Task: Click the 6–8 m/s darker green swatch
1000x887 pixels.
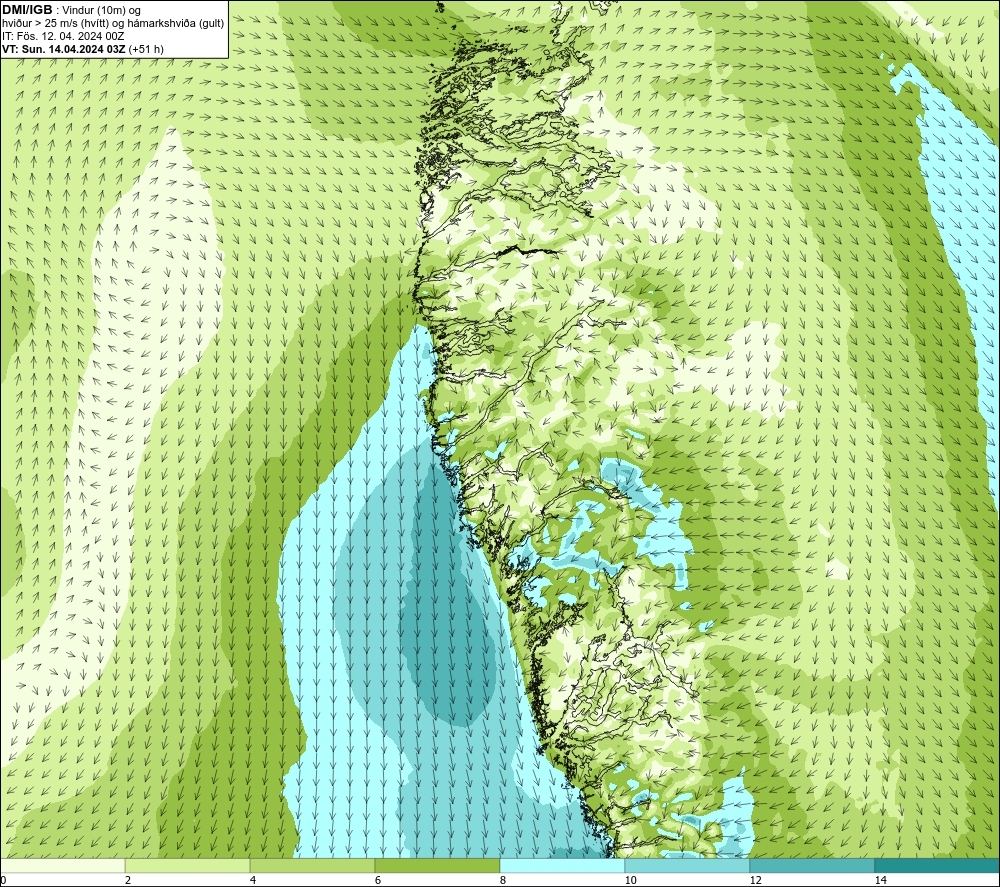Action: pos(438,865)
